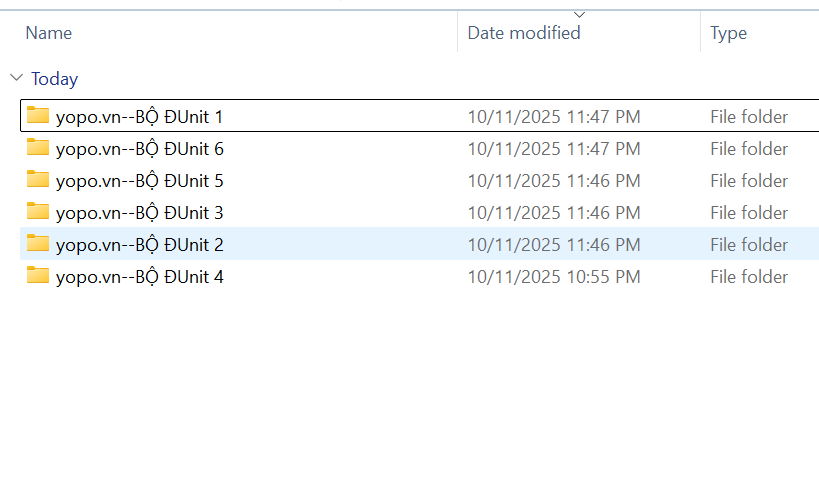819x484 pixels.
Task: Click the Unit 6 folder icon
Action: pos(38,148)
